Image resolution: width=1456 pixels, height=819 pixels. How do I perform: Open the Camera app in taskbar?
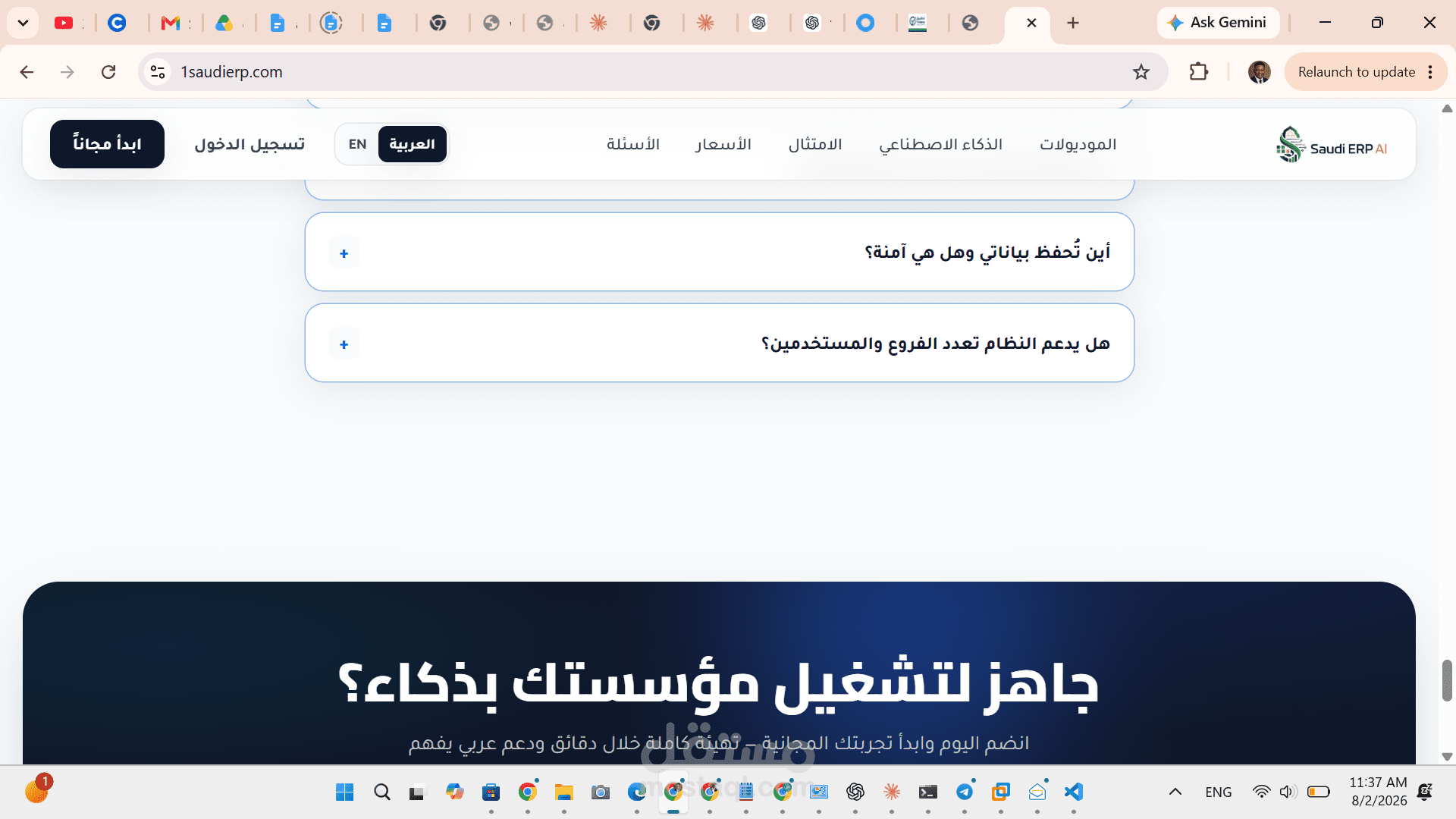(x=600, y=792)
